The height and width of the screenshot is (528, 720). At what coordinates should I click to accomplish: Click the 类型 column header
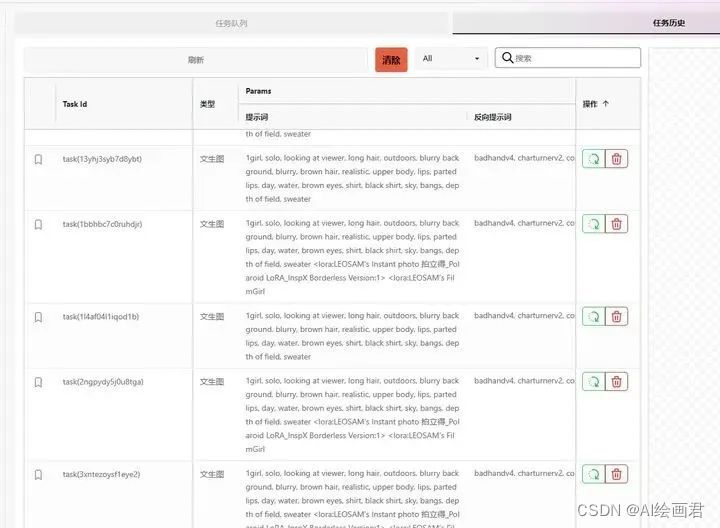pyautogui.click(x=208, y=104)
